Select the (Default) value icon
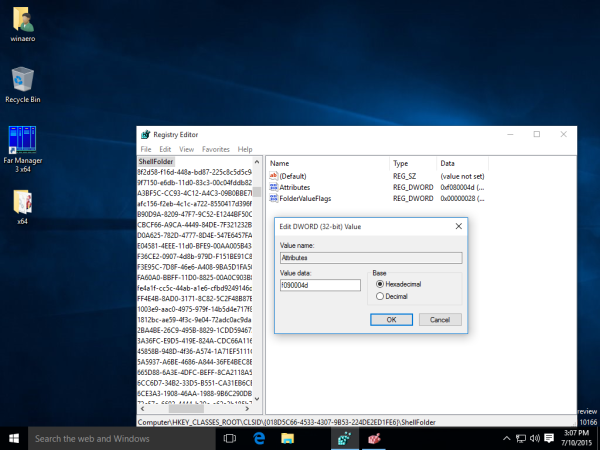The height and width of the screenshot is (450, 600). pyautogui.click(x=273, y=176)
